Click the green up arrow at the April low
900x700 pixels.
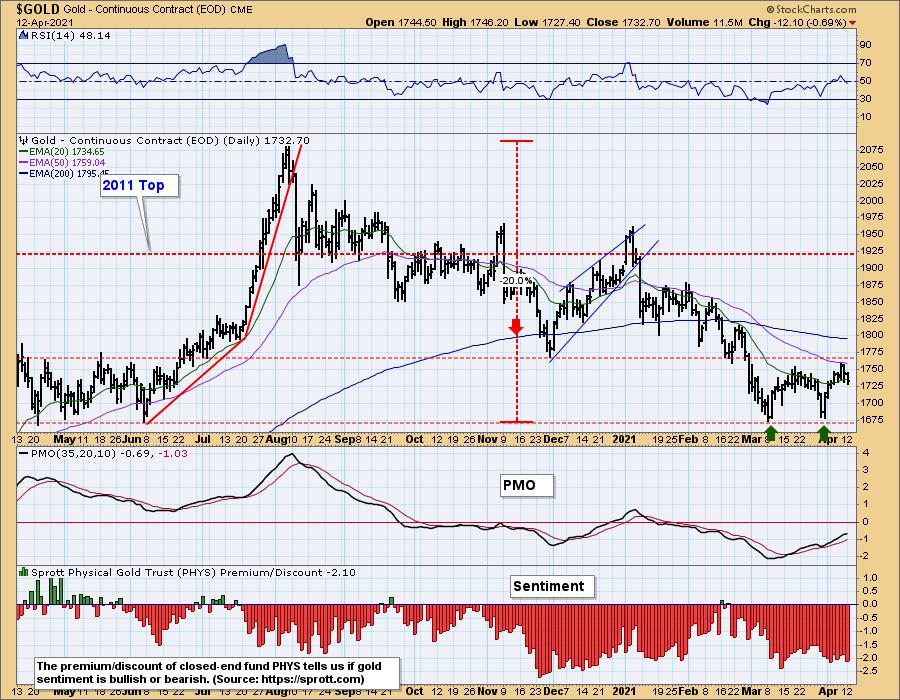pos(824,433)
